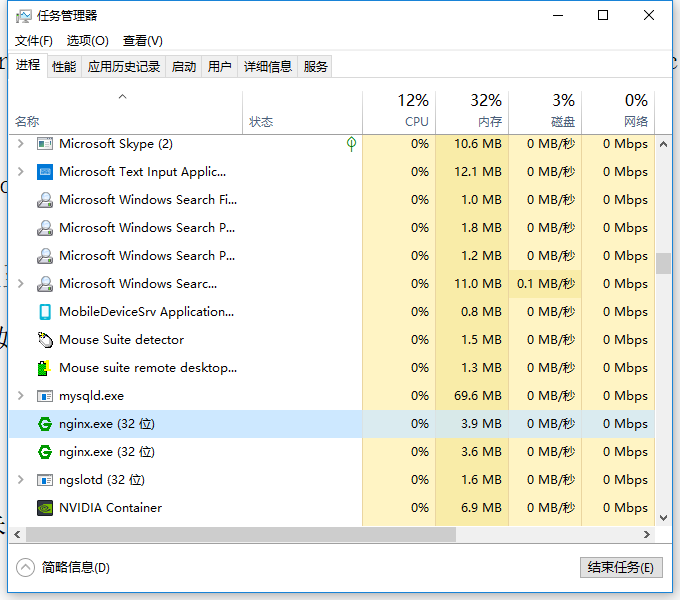The width and height of the screenshot is (680, 600).
Task: Sort by the 内存 column header
Action: point(472,113)
